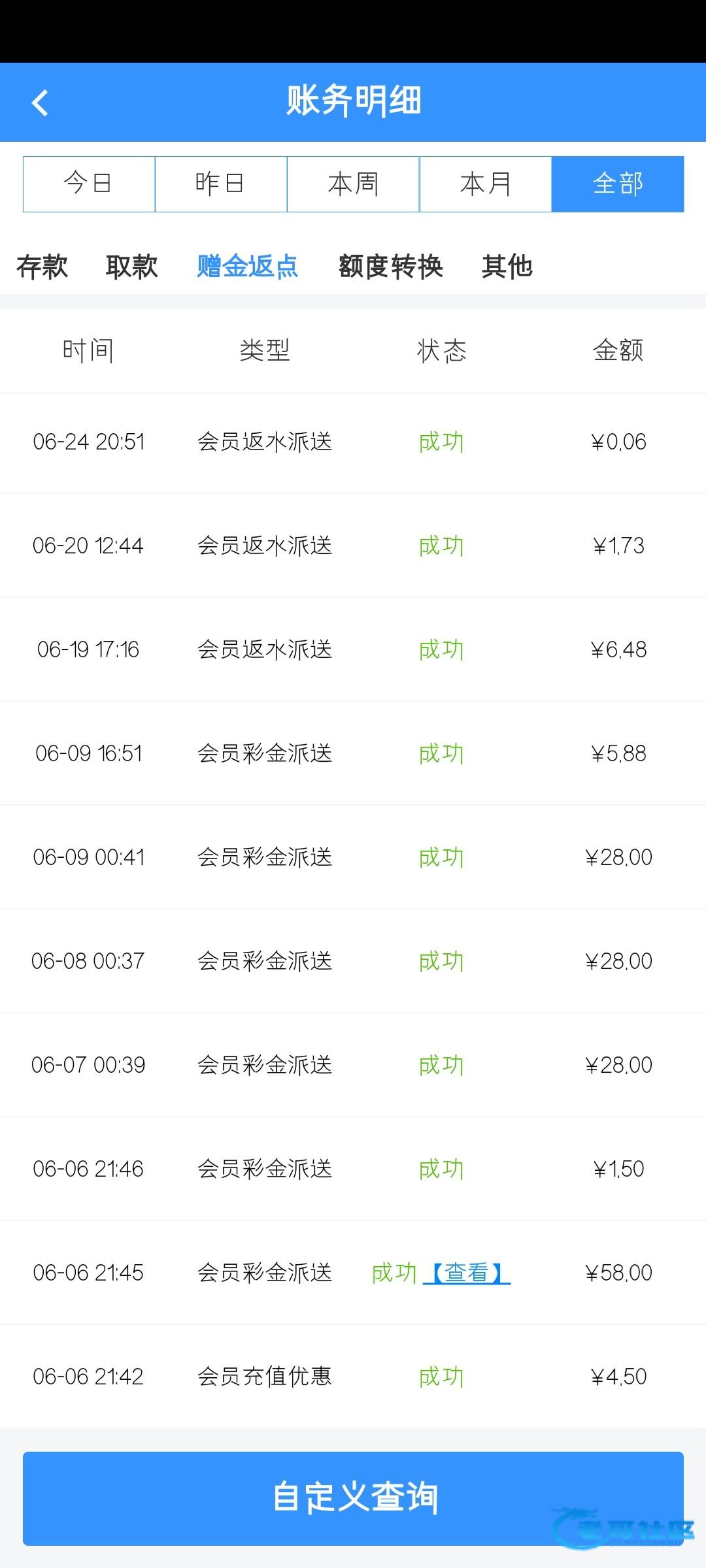Screen dimensions: 706x1568
Task: Open the 取款 category
Action: (x=132, y=267)
